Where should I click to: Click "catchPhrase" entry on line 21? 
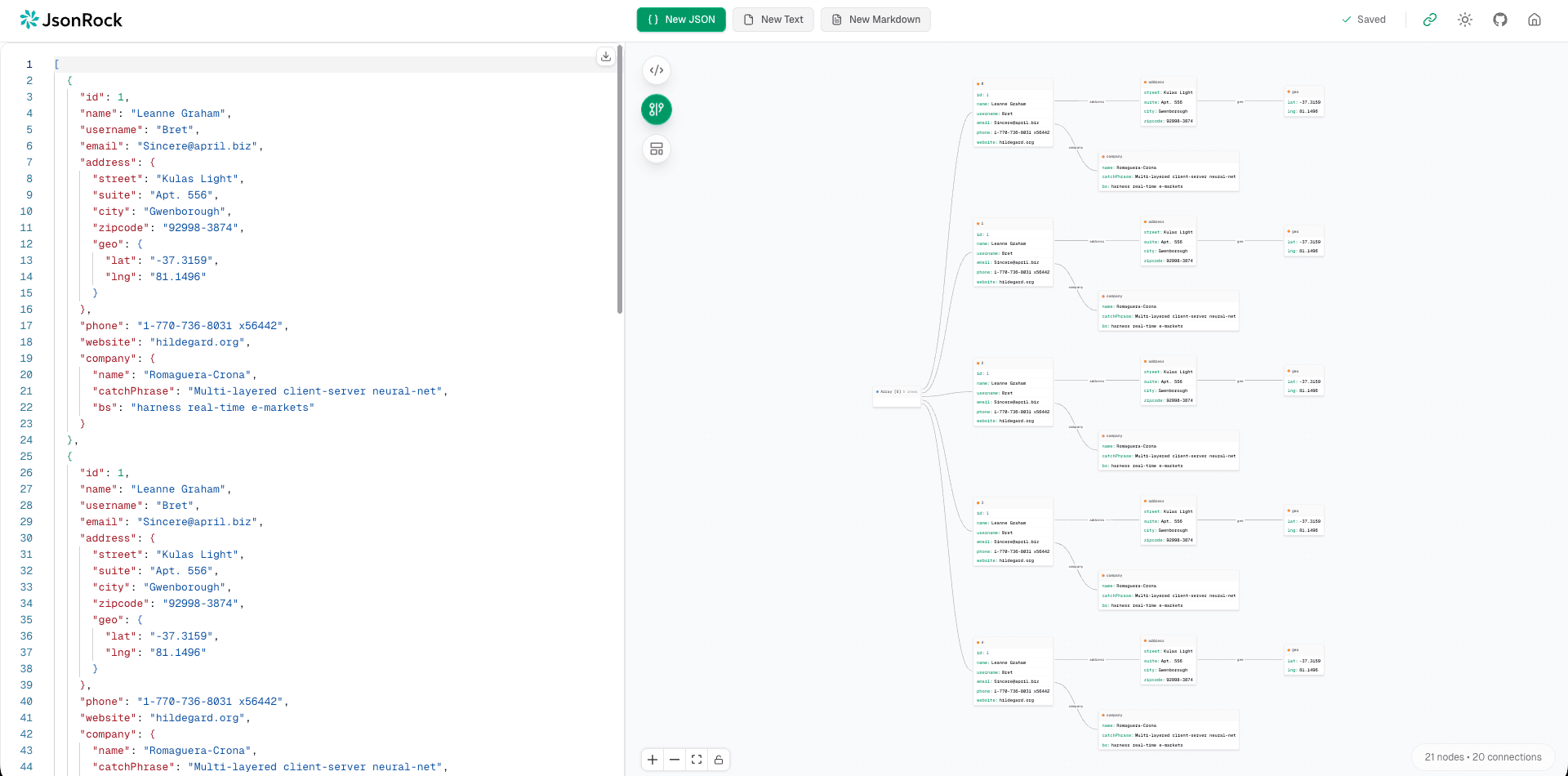click(x=270, y=391)
